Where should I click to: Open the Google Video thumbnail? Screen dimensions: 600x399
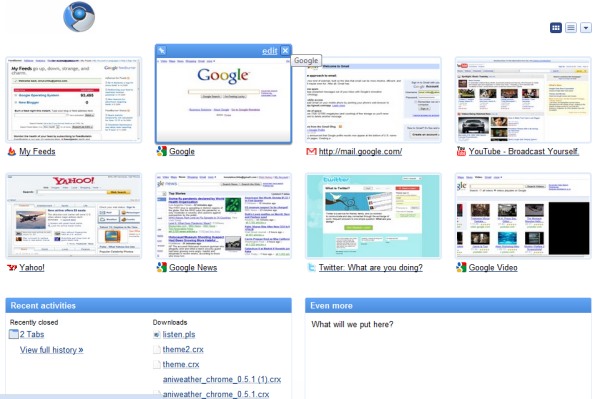click(x=523, y=216)
